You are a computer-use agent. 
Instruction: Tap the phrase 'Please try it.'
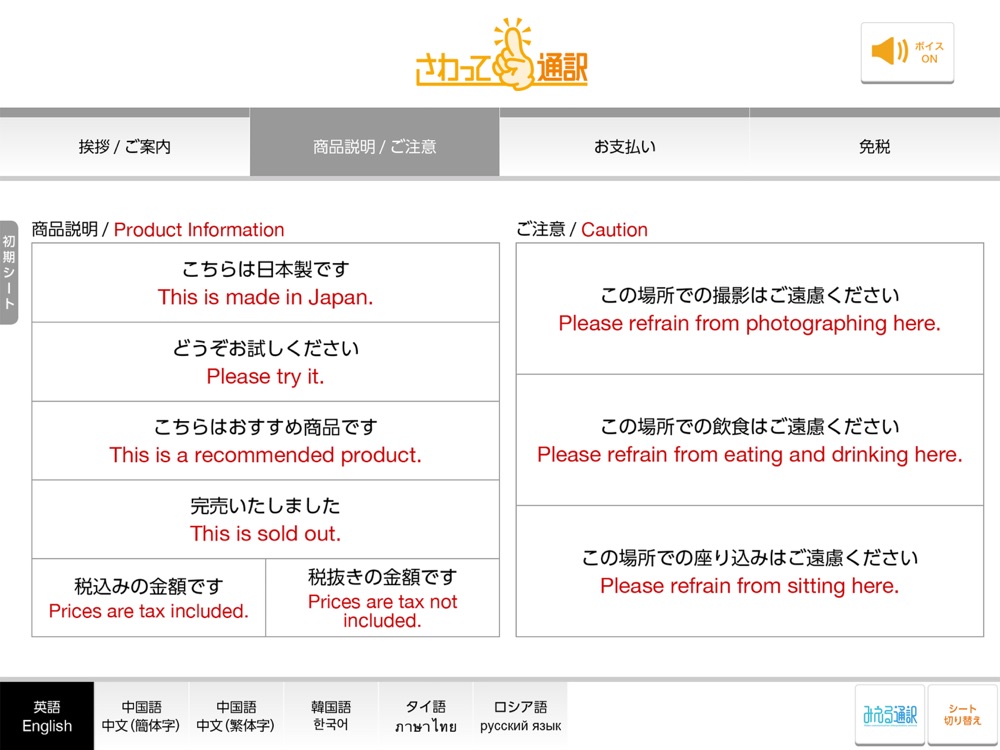tap(265, 362)
